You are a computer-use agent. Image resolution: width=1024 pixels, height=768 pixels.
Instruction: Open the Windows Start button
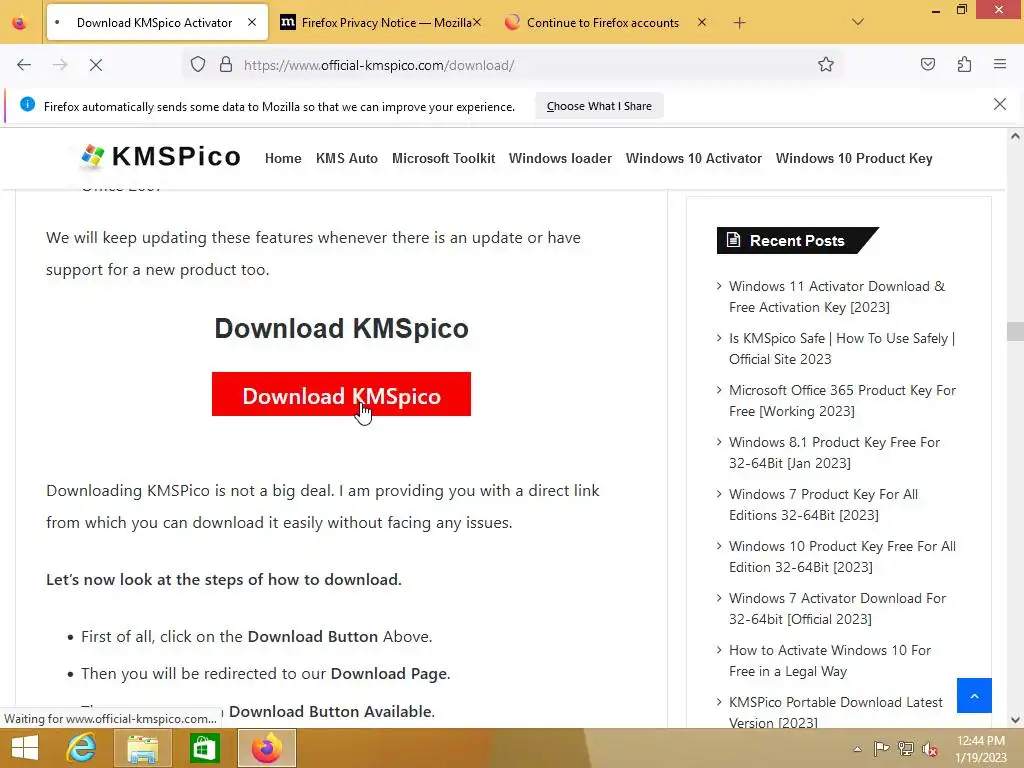[25, 748]
